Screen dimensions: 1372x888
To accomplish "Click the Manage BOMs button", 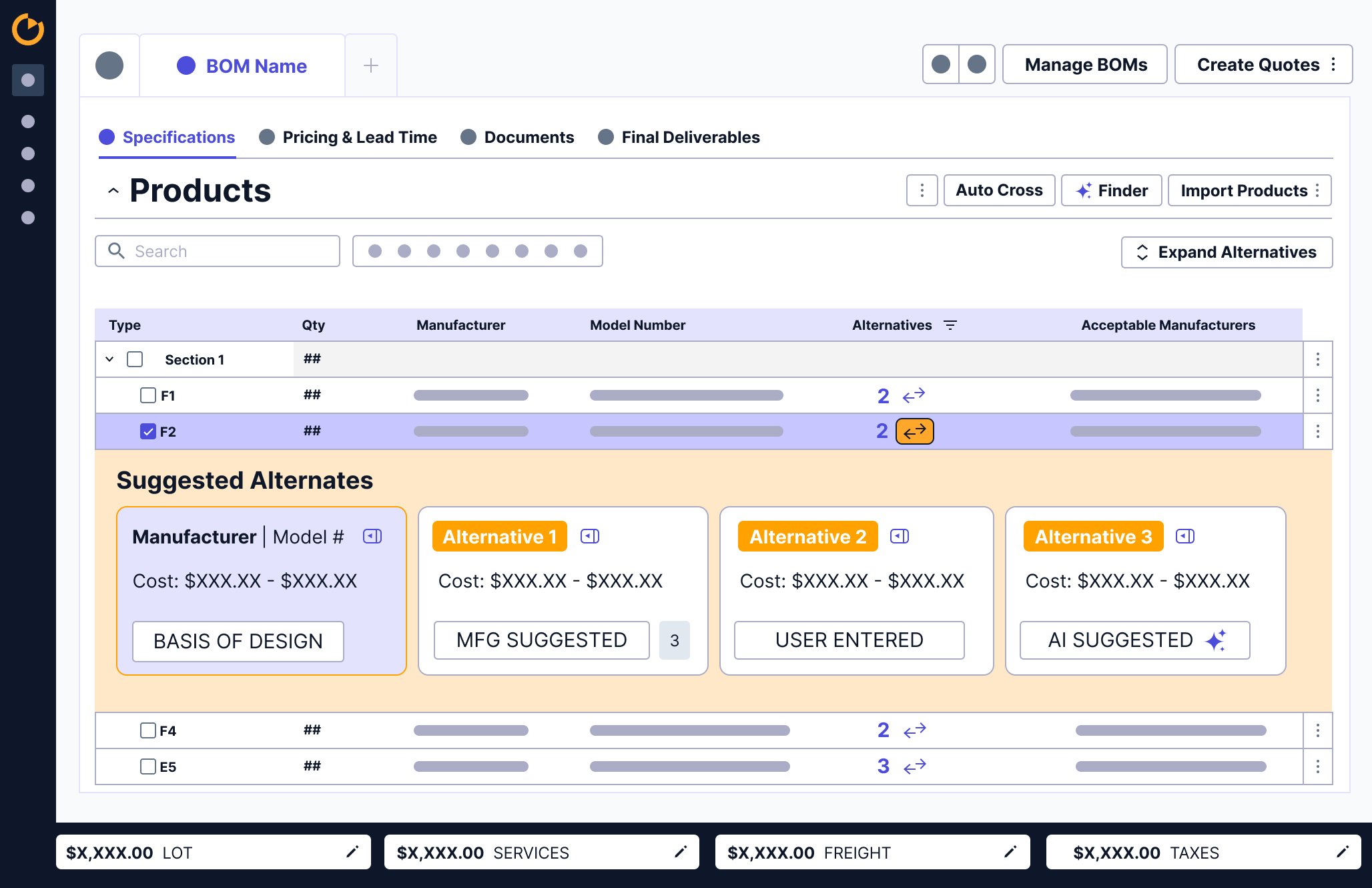I will pos(1085,65).
